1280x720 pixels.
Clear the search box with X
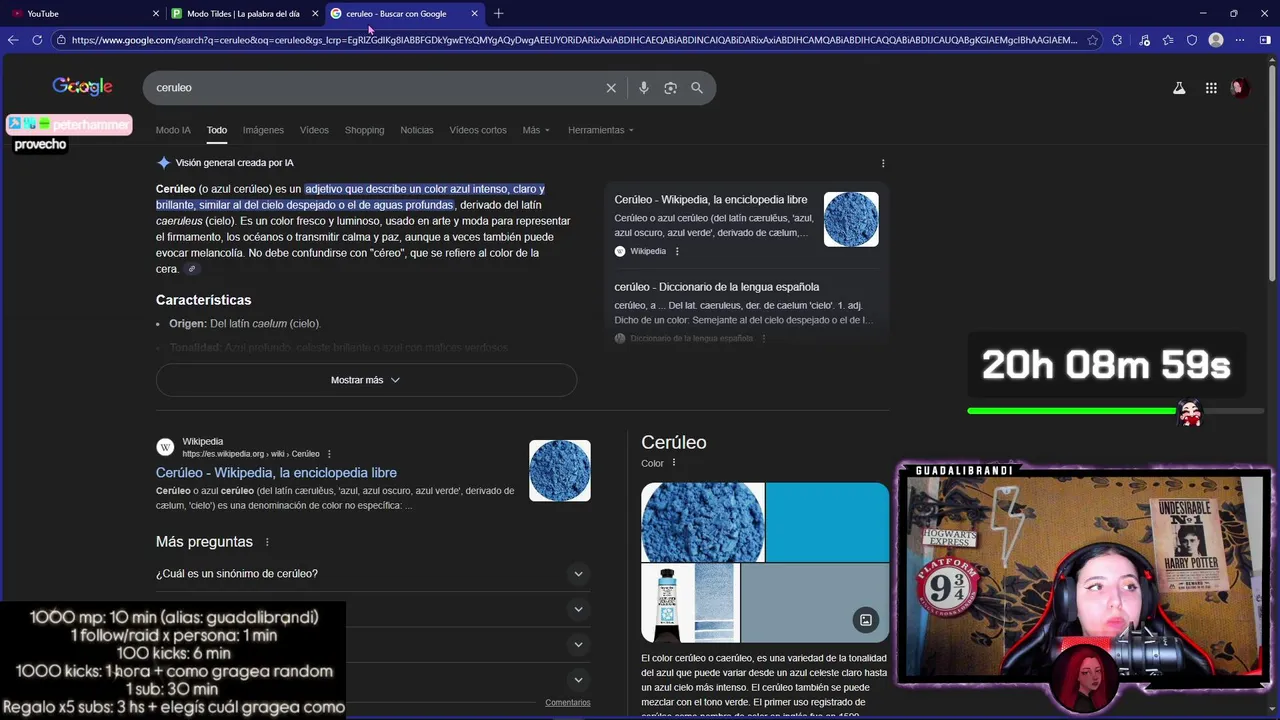tap(611, 88)
